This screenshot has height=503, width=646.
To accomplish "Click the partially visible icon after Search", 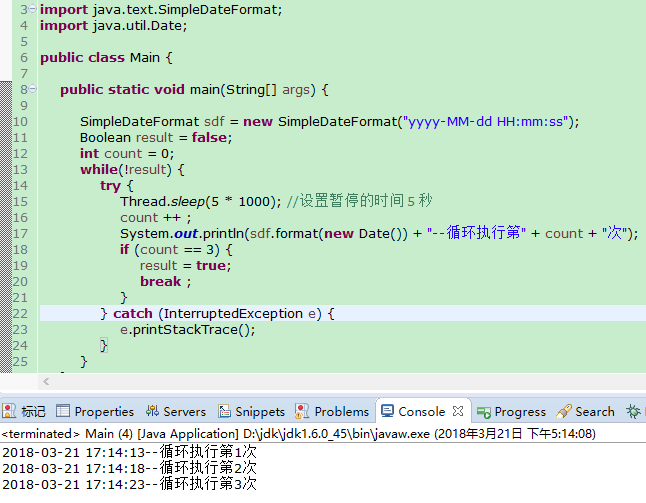I will 634,411.
